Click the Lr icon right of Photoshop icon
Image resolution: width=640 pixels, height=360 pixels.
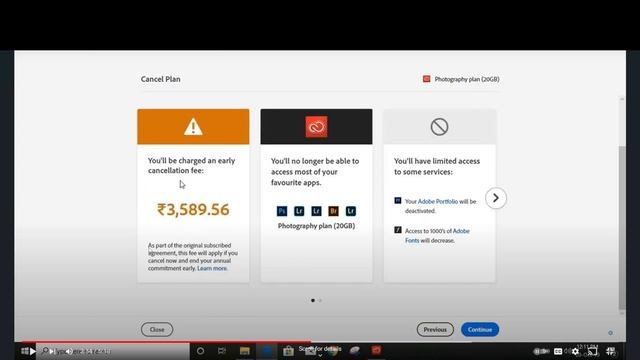click(299, 211)
